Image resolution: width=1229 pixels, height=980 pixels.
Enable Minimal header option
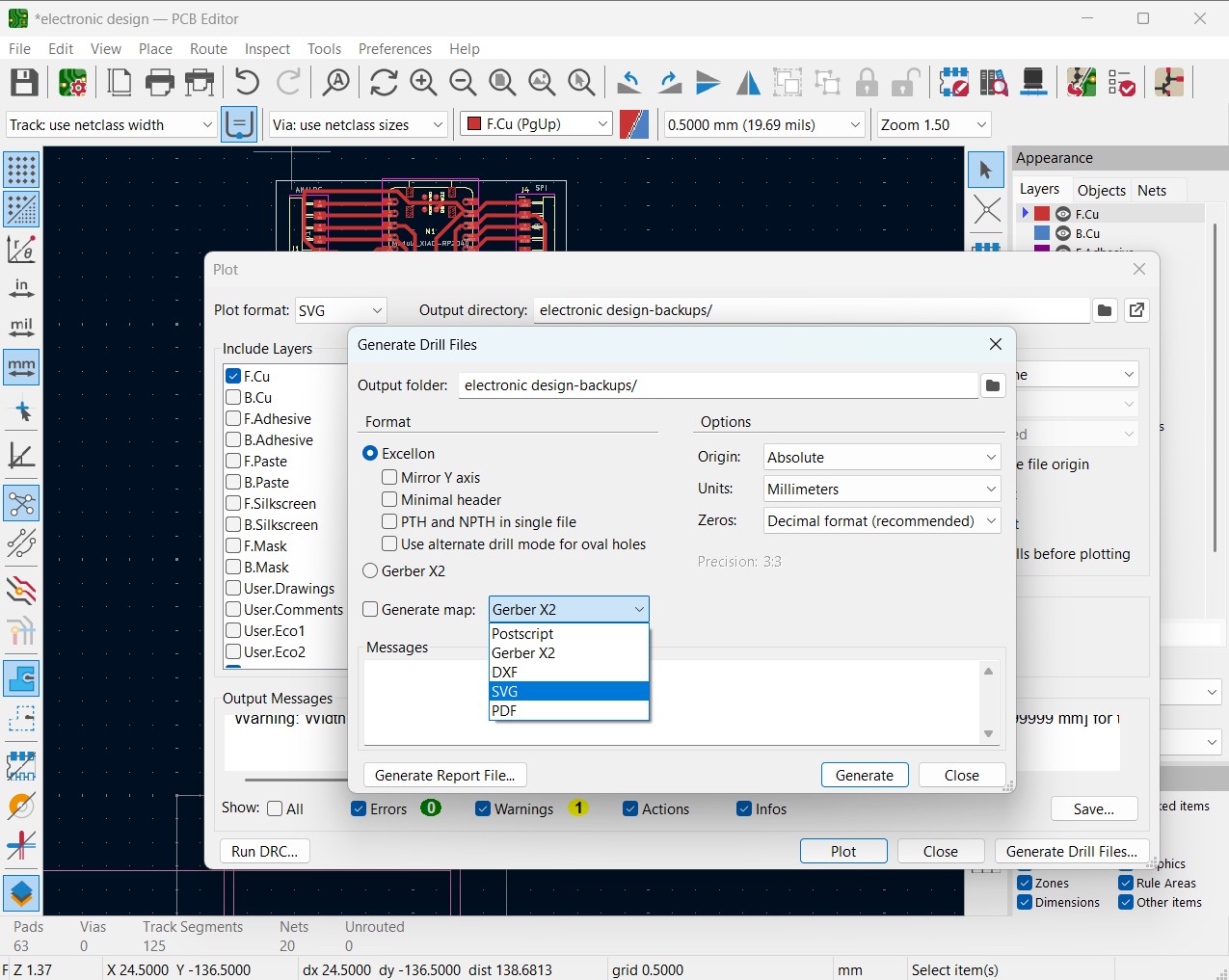click(x=389, y=499)
